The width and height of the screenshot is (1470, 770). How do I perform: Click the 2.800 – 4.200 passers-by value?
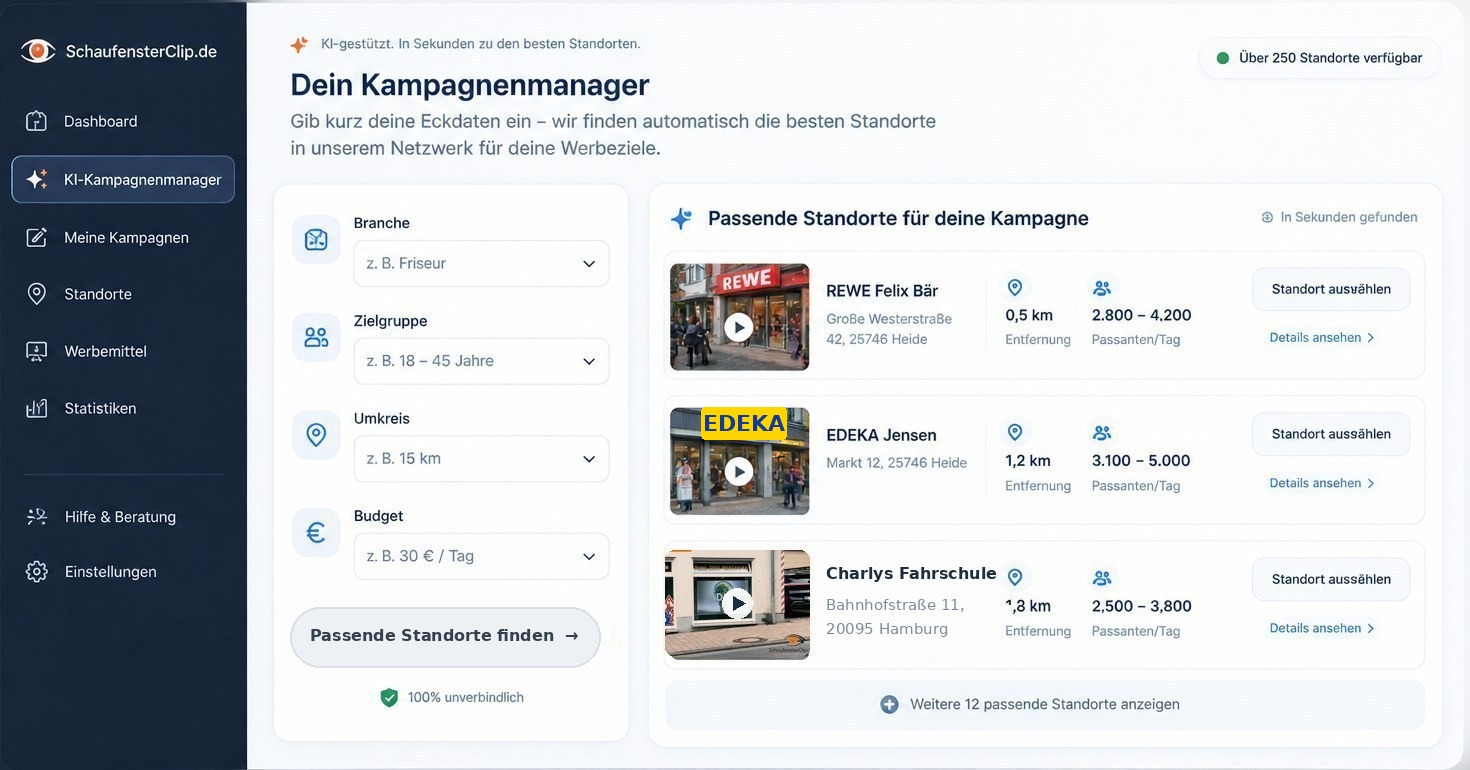(1141, 315)
